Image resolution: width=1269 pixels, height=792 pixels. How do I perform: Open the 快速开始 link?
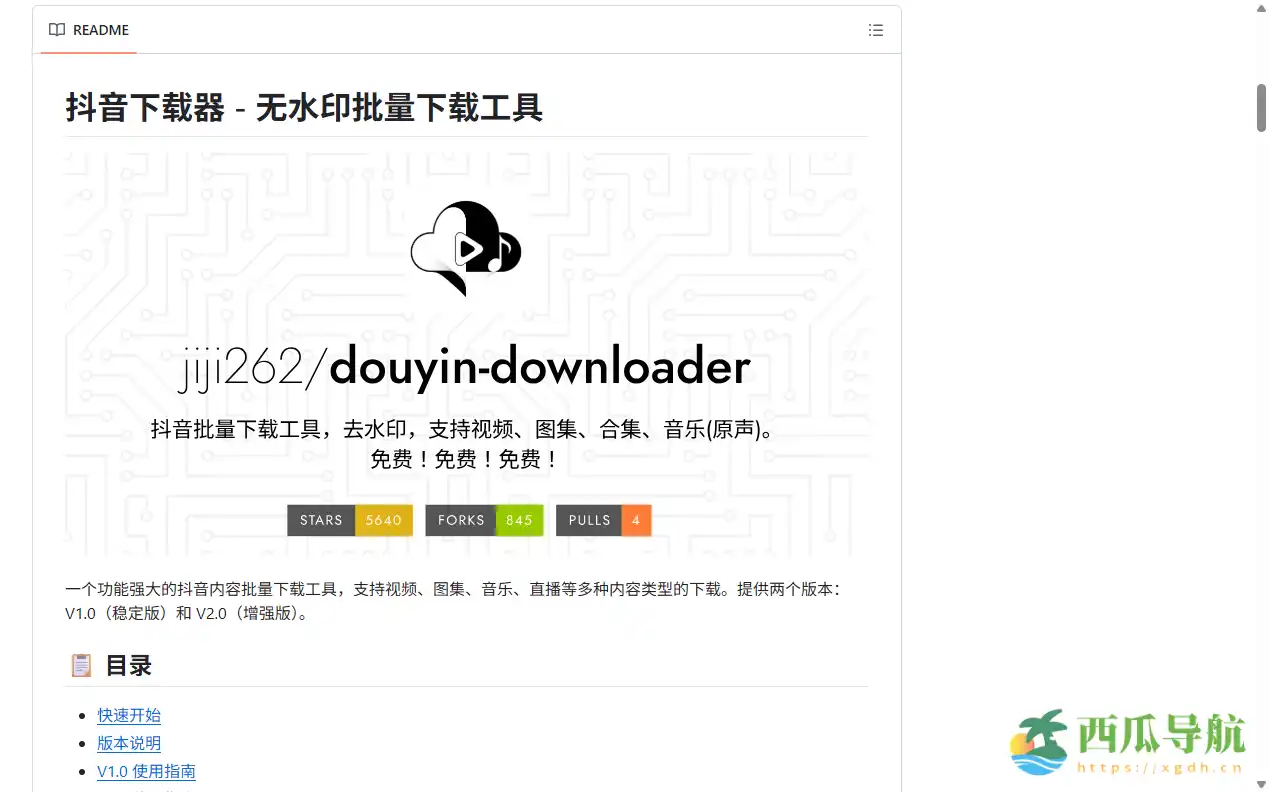(x=128, y=715)
